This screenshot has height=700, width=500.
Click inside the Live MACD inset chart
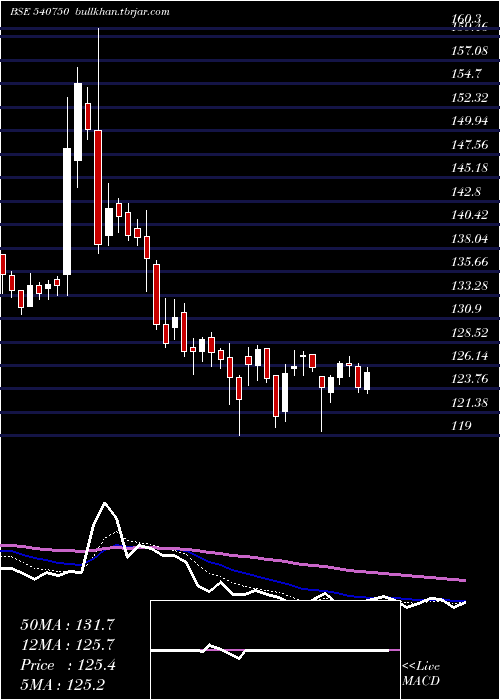pos(275,650)
